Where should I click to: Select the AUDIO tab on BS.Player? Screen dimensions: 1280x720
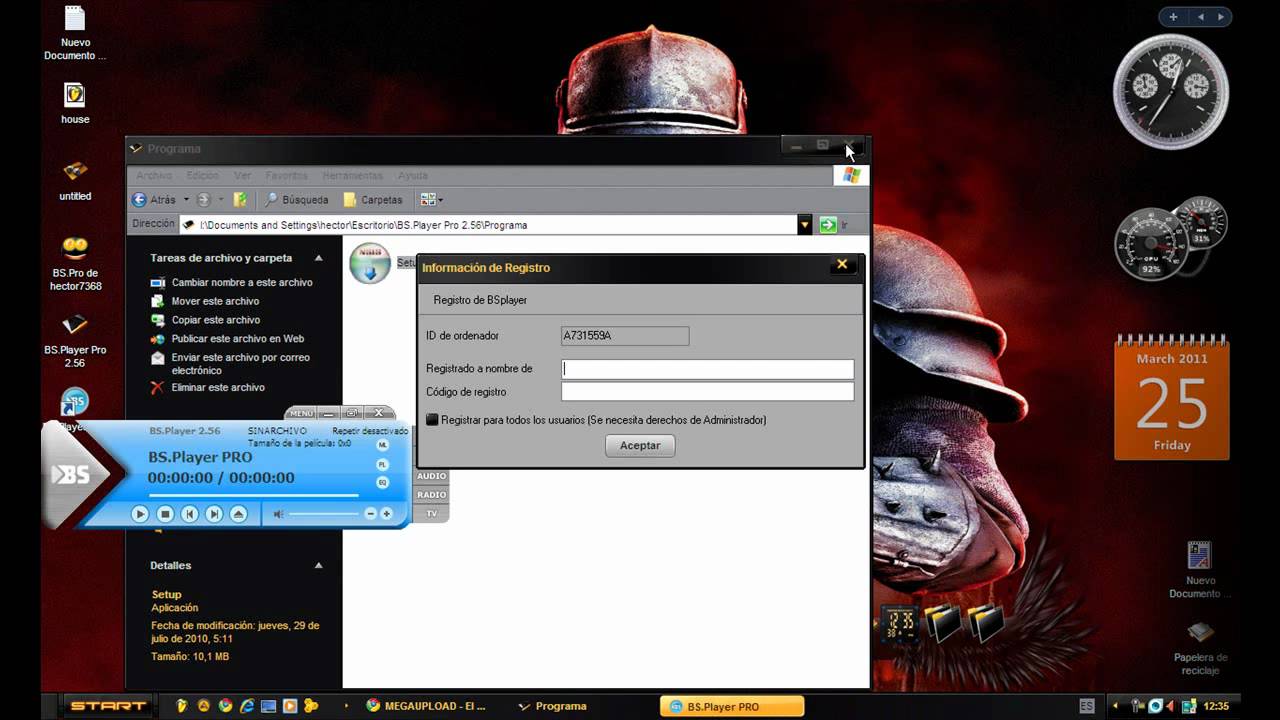click(432, 476)
